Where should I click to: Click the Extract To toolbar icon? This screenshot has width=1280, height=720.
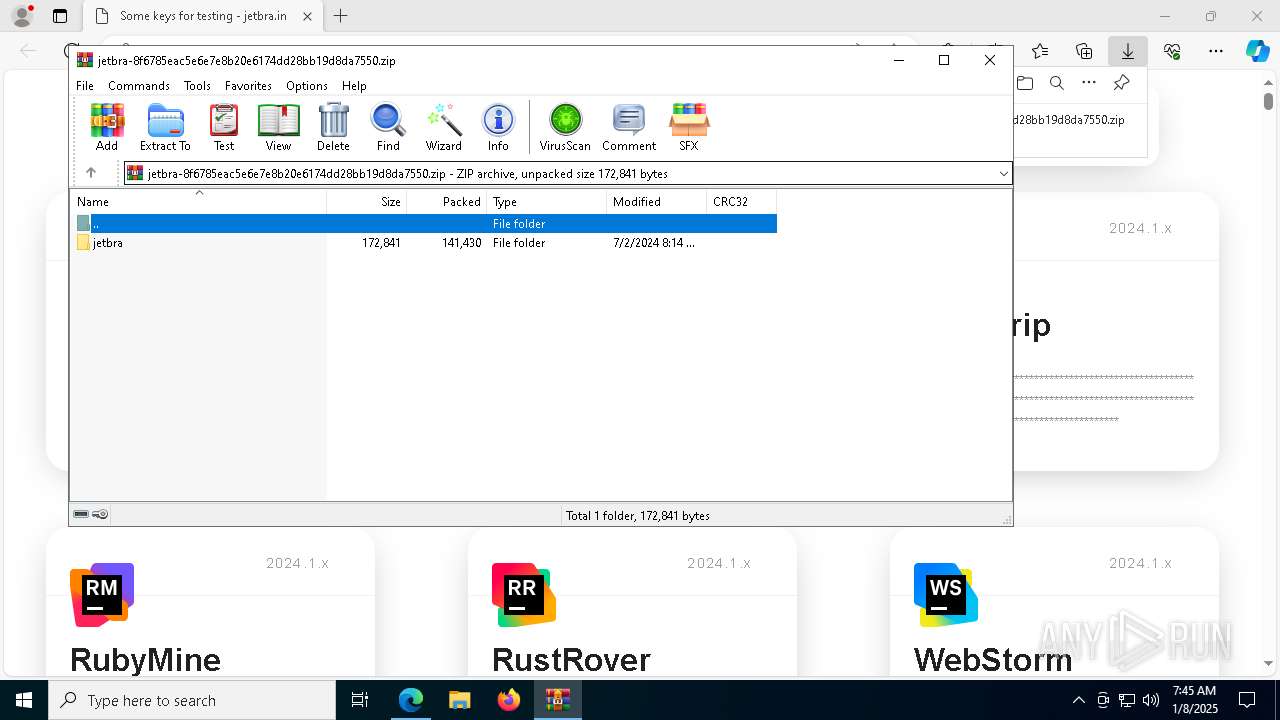click(165, 127)
